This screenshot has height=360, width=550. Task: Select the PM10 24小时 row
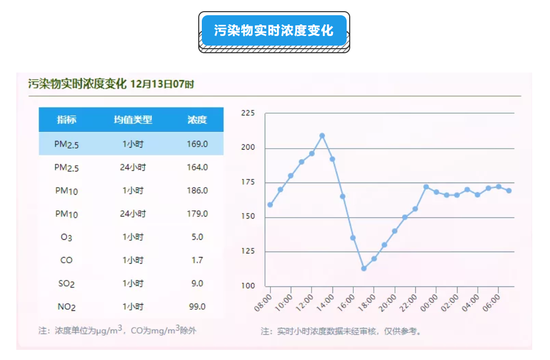tap(131, 214)
